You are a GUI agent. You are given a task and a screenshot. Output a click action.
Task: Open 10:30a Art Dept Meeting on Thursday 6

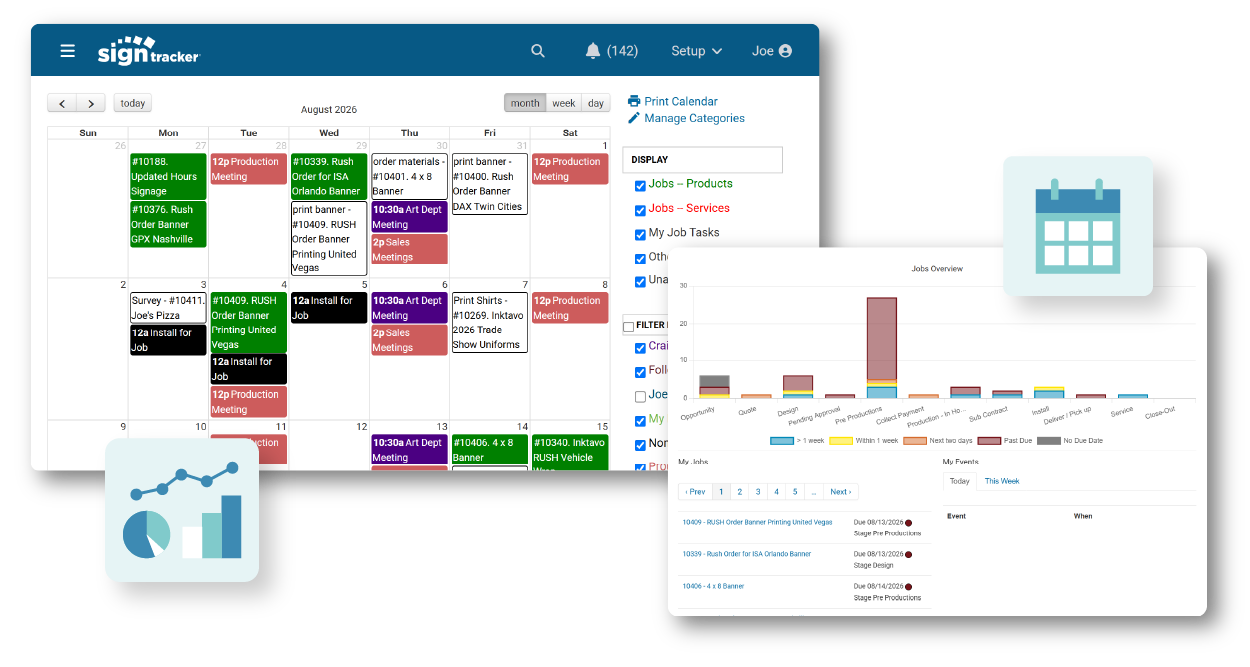(409, 308)
